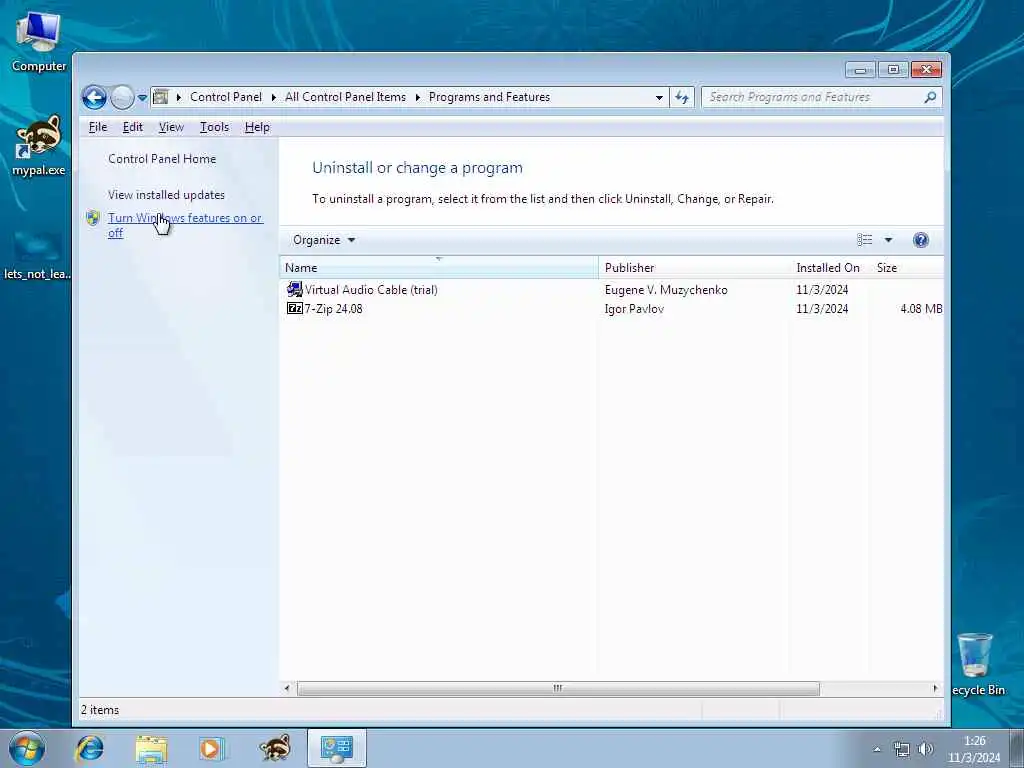Expand the chevron after All Control Panel Items
Viewport: 1024px width, 768px height.
point(417,97)
